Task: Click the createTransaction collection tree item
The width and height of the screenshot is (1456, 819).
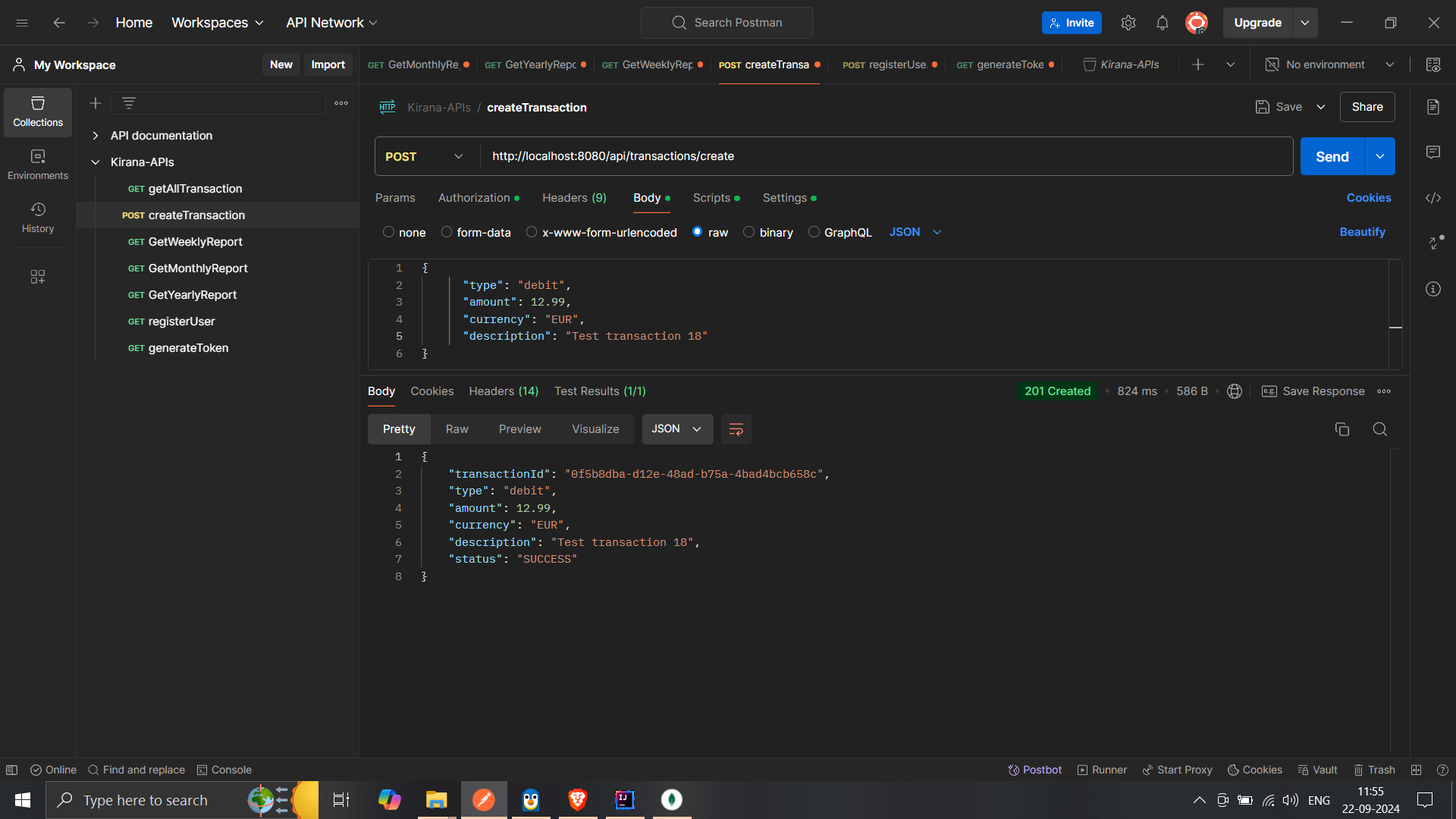Action: click(x=197, y=214)
